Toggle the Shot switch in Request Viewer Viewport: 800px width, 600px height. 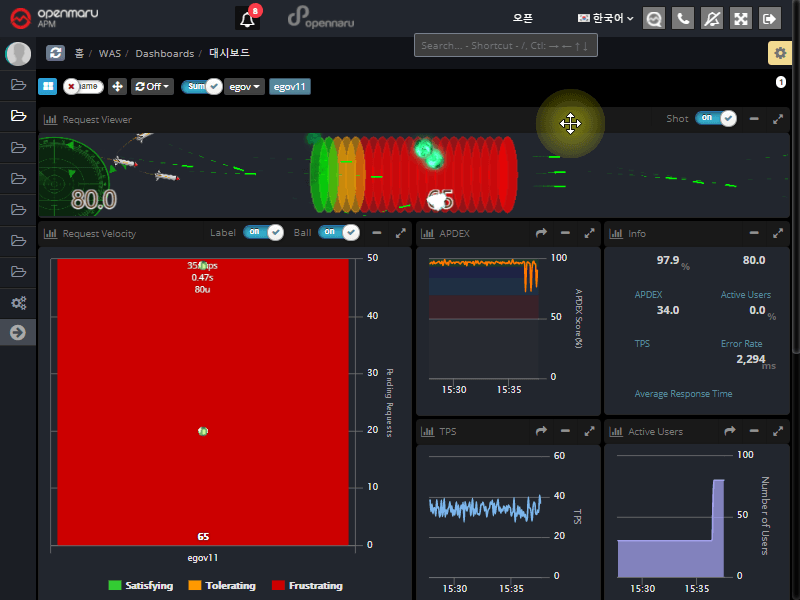[x=715, y=118]
